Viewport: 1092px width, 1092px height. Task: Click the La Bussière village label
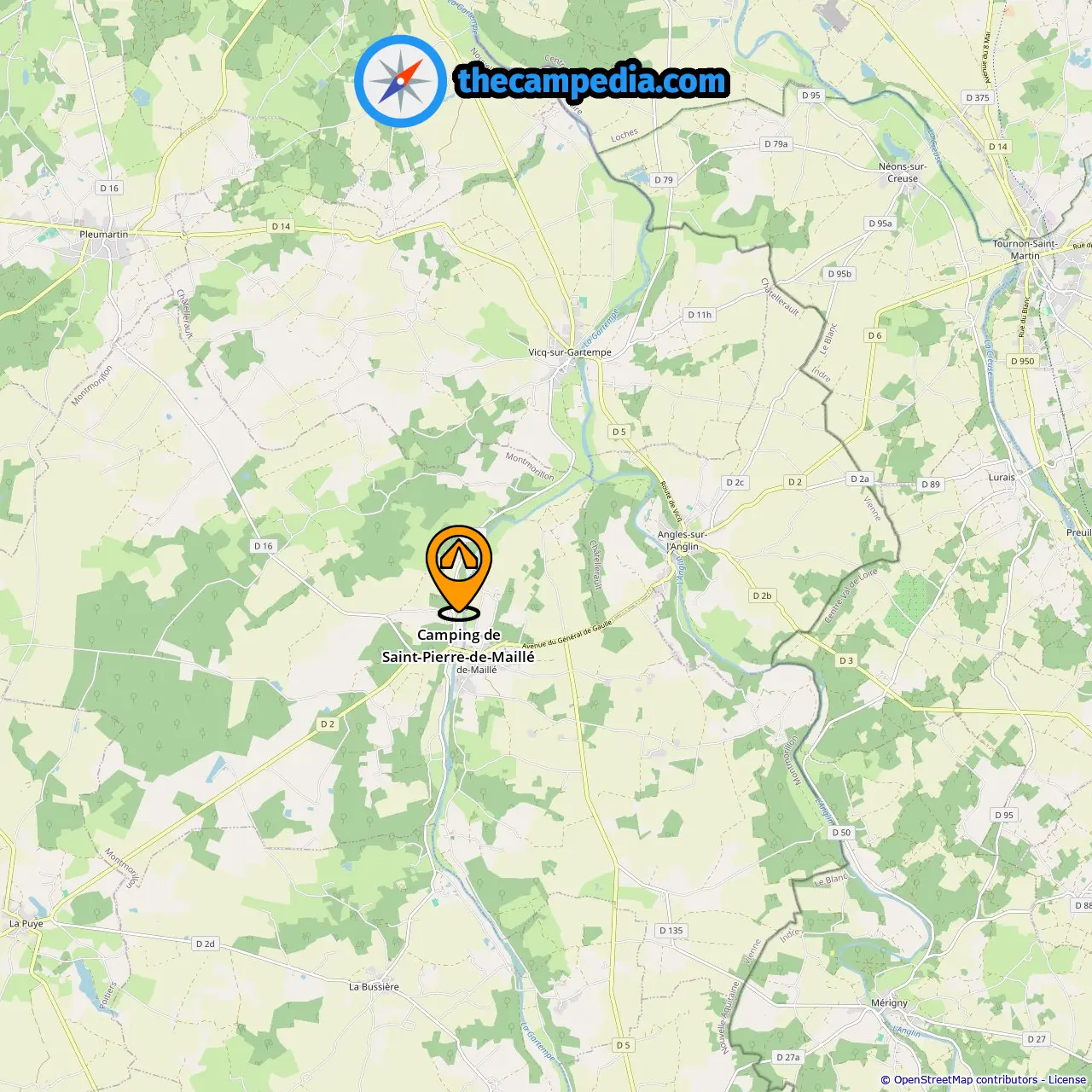tap(374, 987)
